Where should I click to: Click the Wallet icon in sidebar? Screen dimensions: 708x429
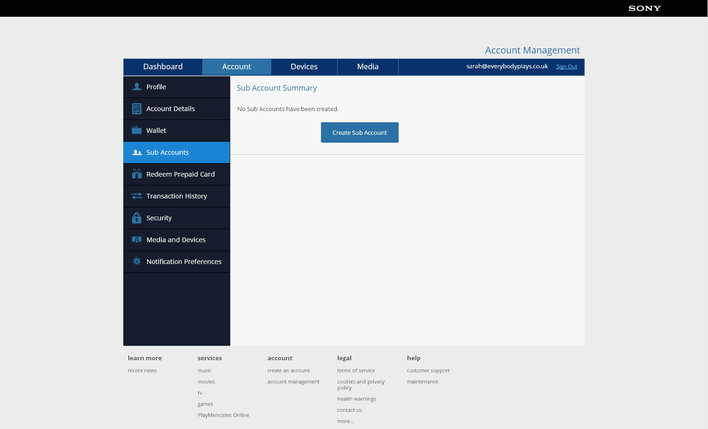pyautogui.click(x=137, y=131)
